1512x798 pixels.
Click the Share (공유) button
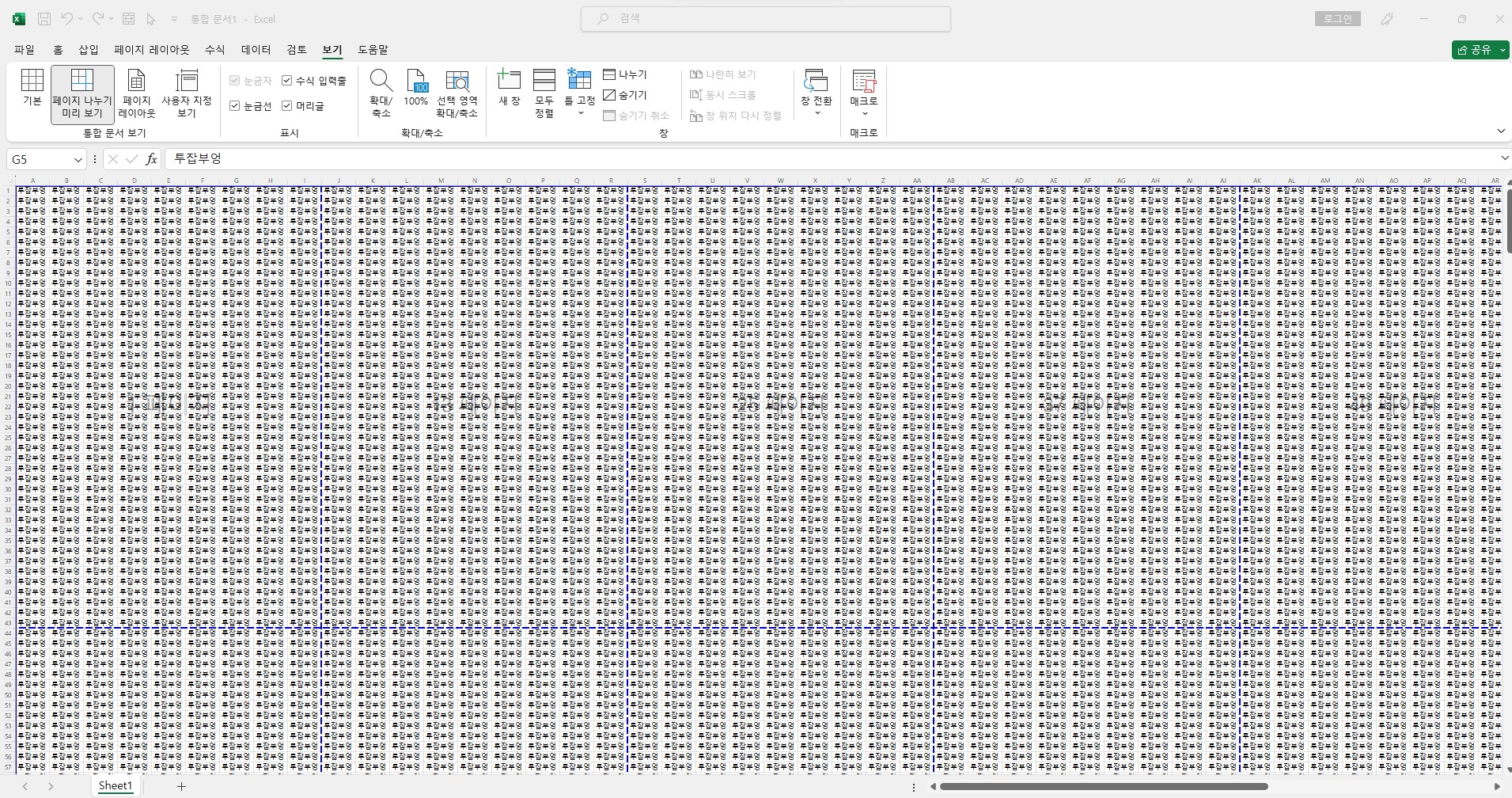click(x=1475, y=50)
